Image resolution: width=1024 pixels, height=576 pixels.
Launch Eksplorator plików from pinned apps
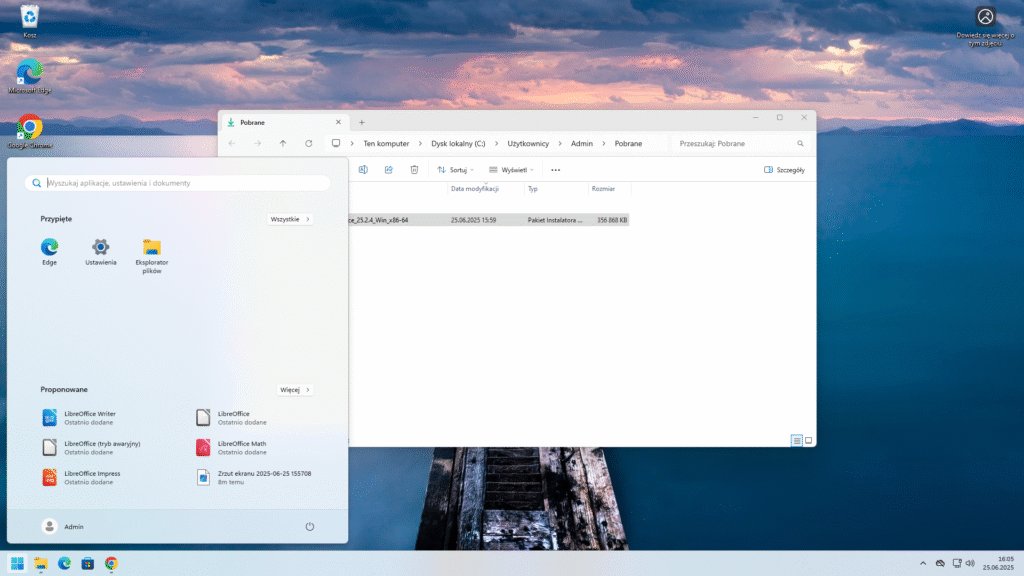(x=152, y=248)
